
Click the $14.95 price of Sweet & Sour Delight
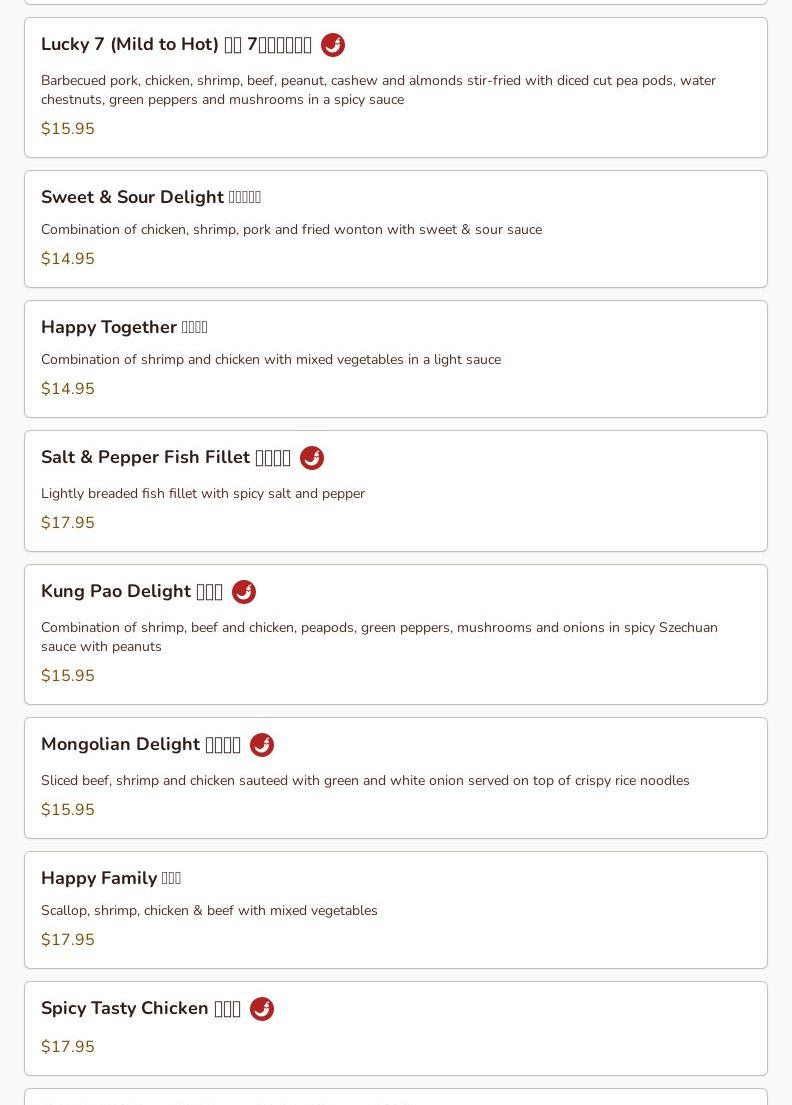click(68, 259)
